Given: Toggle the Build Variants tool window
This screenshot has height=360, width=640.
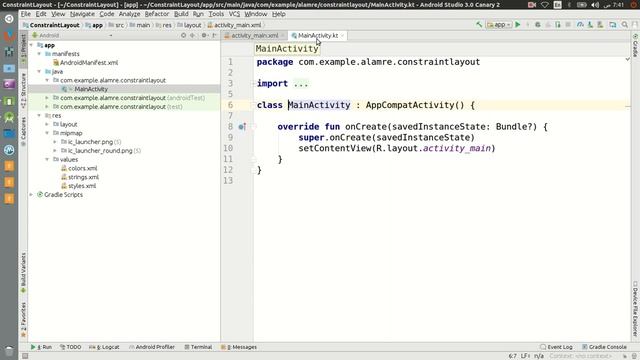Looking at the screenshot, I should (x=23, y=273).
